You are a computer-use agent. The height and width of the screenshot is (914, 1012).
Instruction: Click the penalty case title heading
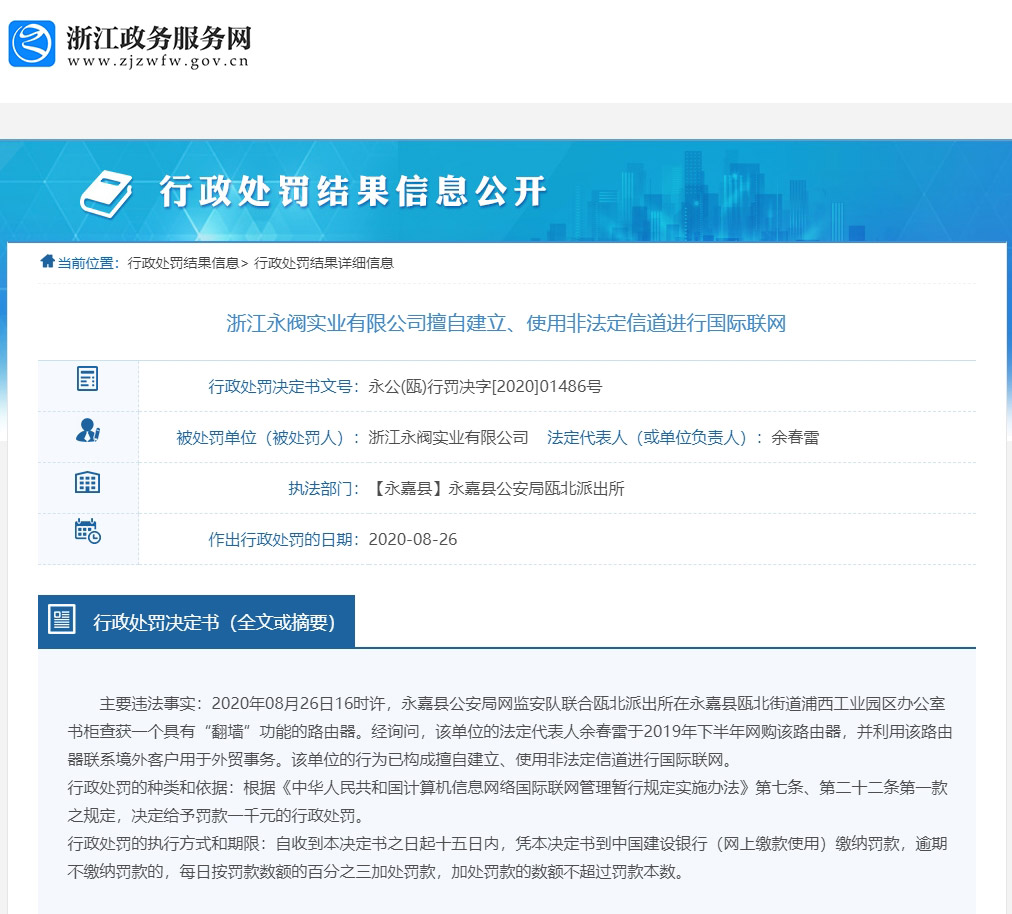click(x=506, y=323)
